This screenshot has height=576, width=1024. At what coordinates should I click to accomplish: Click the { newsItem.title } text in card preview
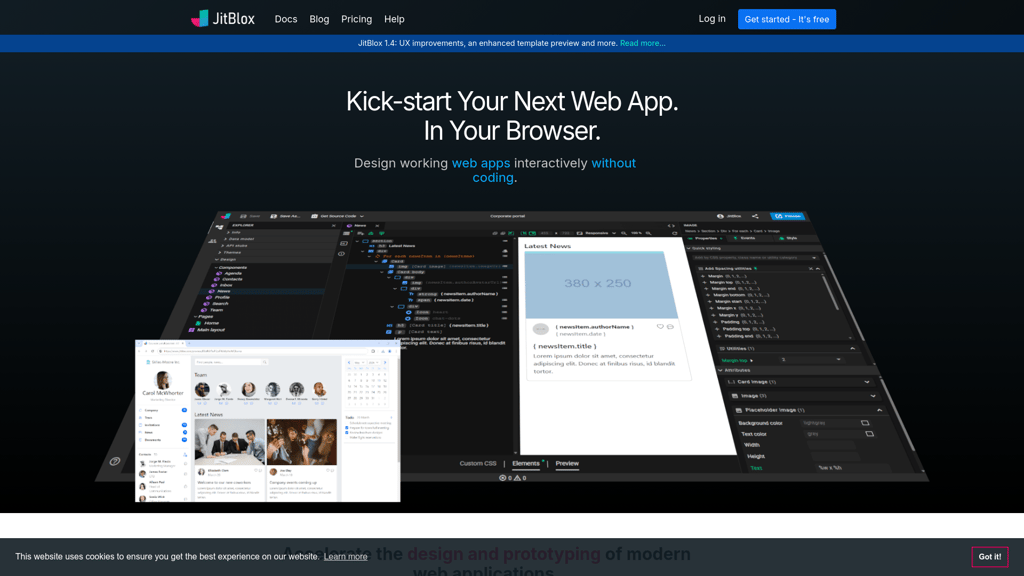coord(565,346)
